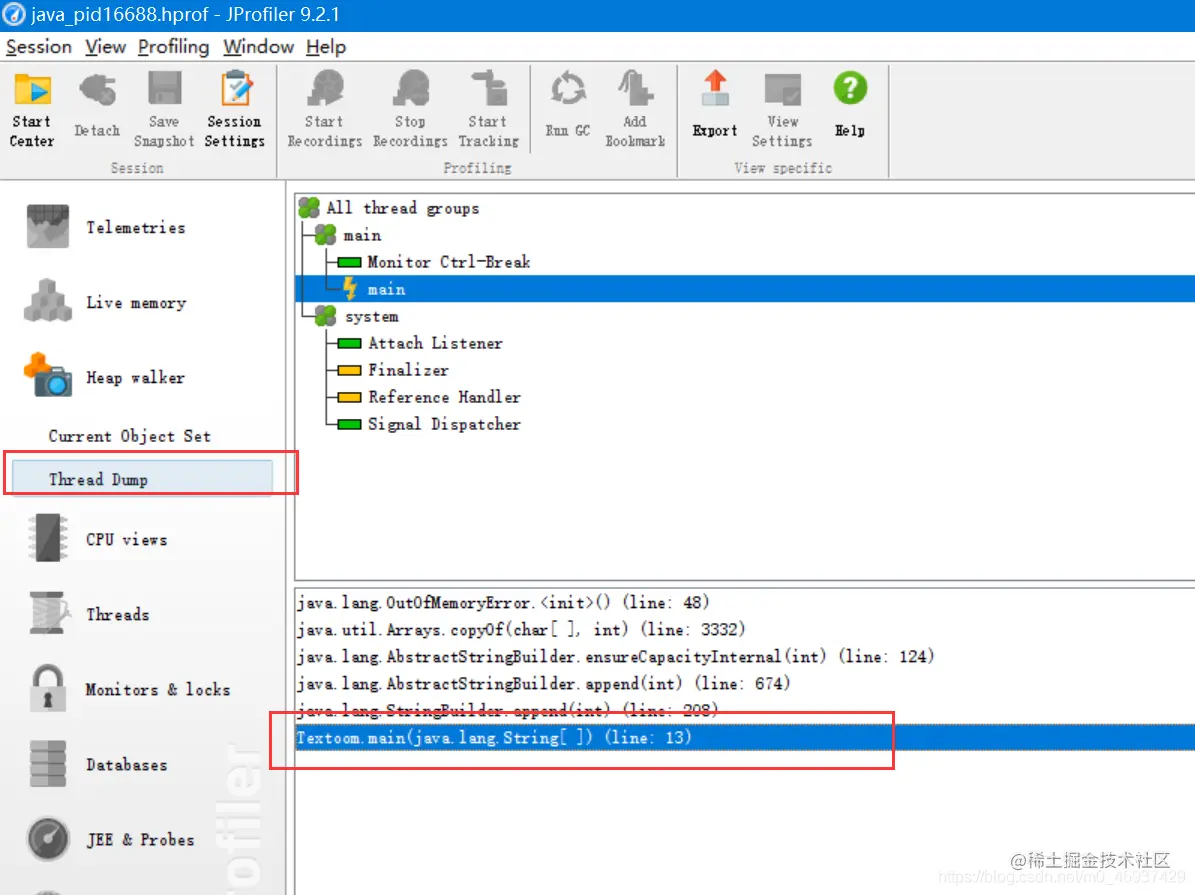Select the Textoom.main line 13 frame
This screenshot has height=895, width=1195.
point(745,737)
